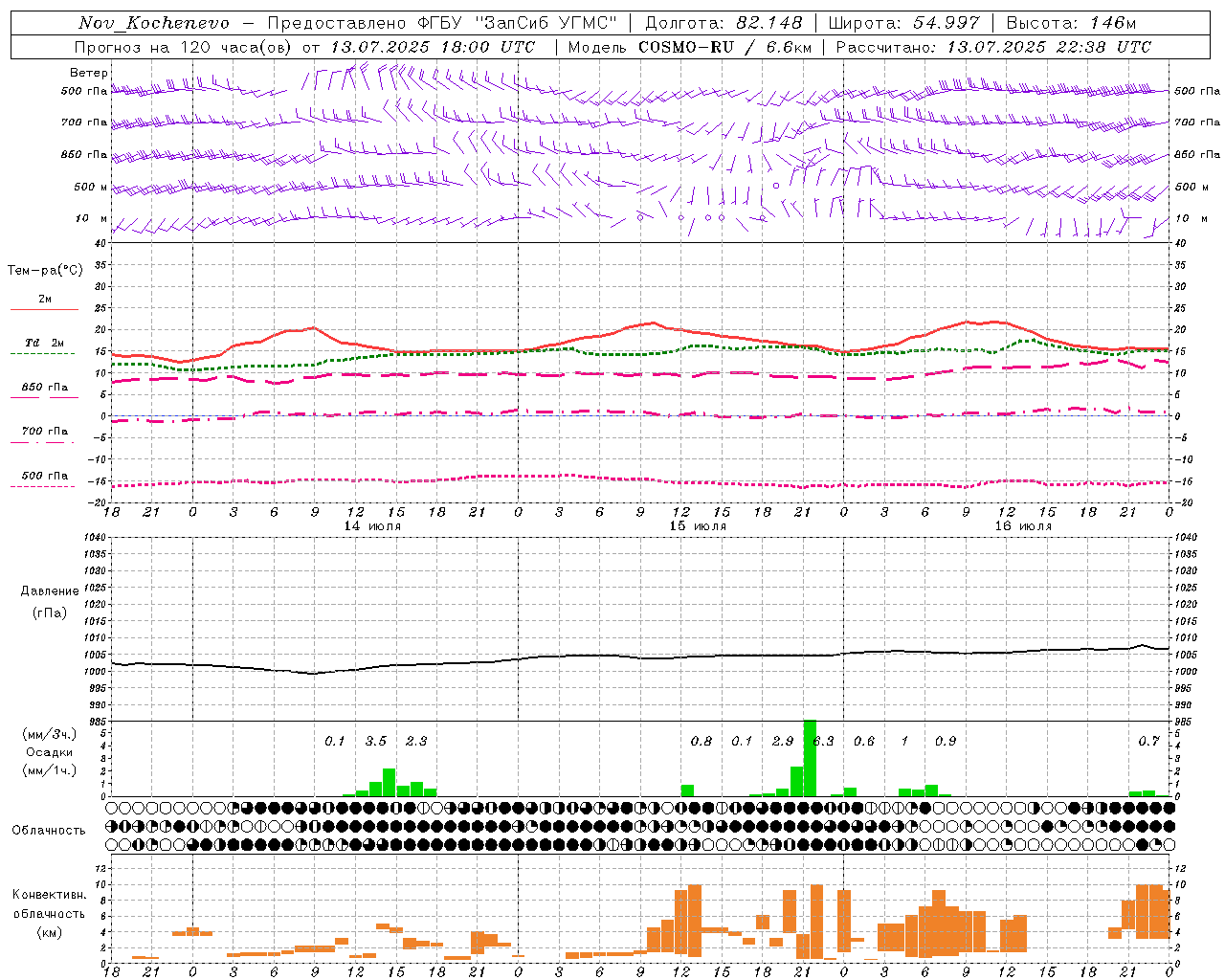This screenshot has width=1225, height=980.
Task: Click the precipitation value '0.6'
Action: pos(864,742)
